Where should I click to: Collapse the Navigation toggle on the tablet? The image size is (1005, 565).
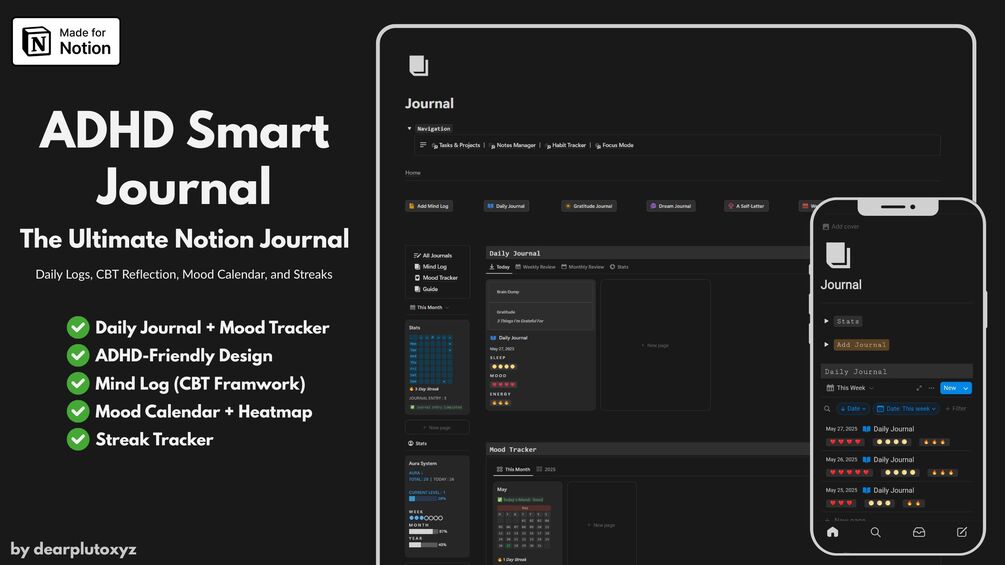pyautogui.click(x=410, y=129)
